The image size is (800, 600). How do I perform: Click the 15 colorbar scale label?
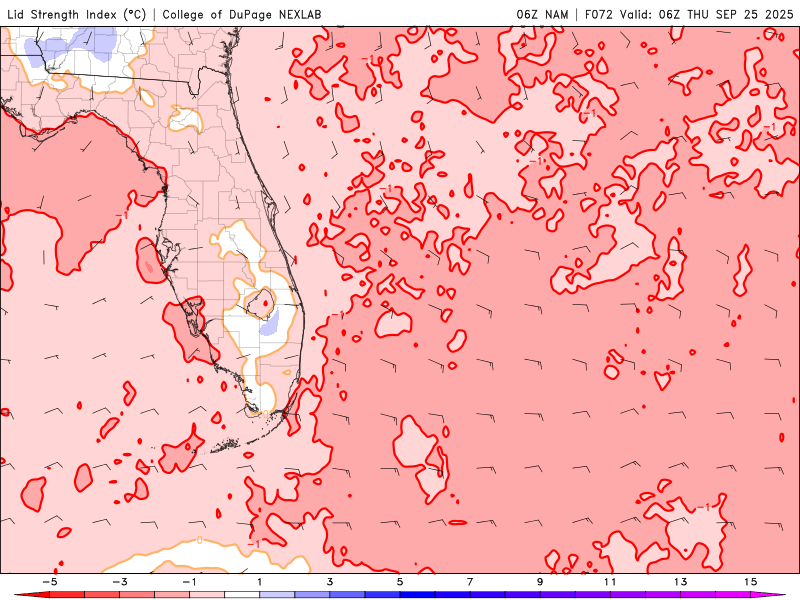750,582
